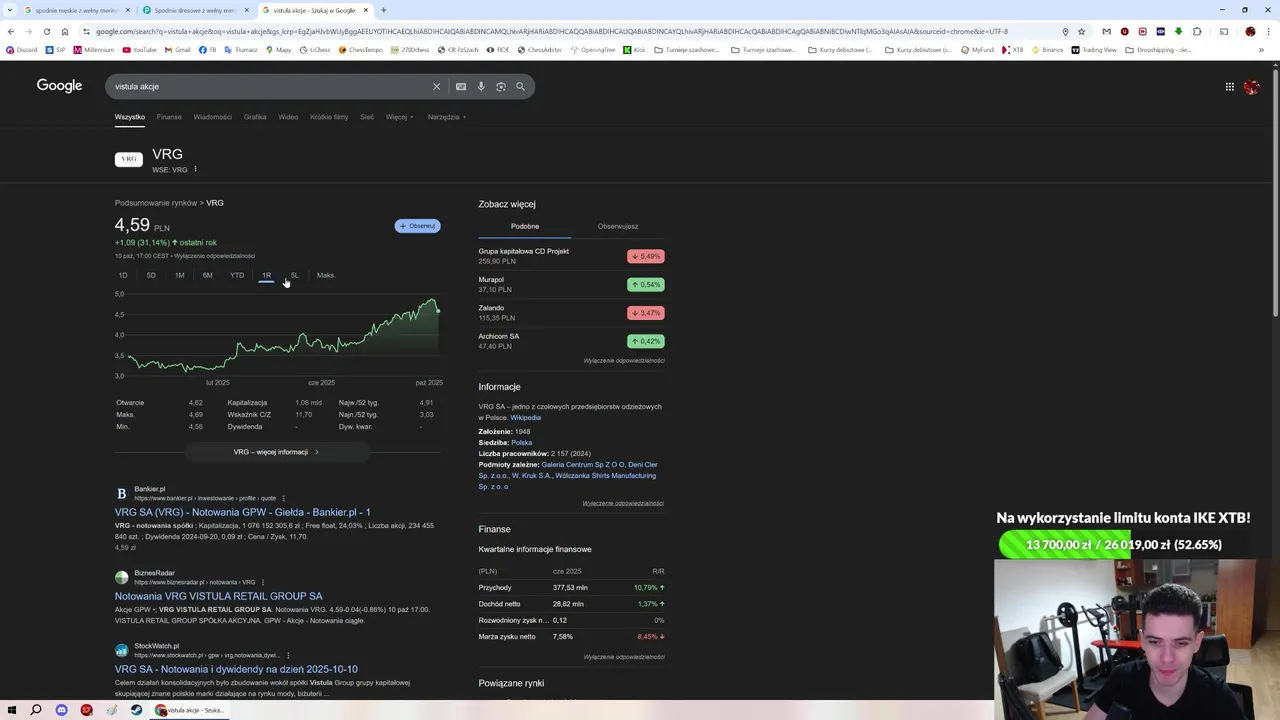Image resolution: width=1280 pixels, height=720 pixels.
Task: Open the on-screen keyboard input tool icon
Action: (x=461, y=87)
